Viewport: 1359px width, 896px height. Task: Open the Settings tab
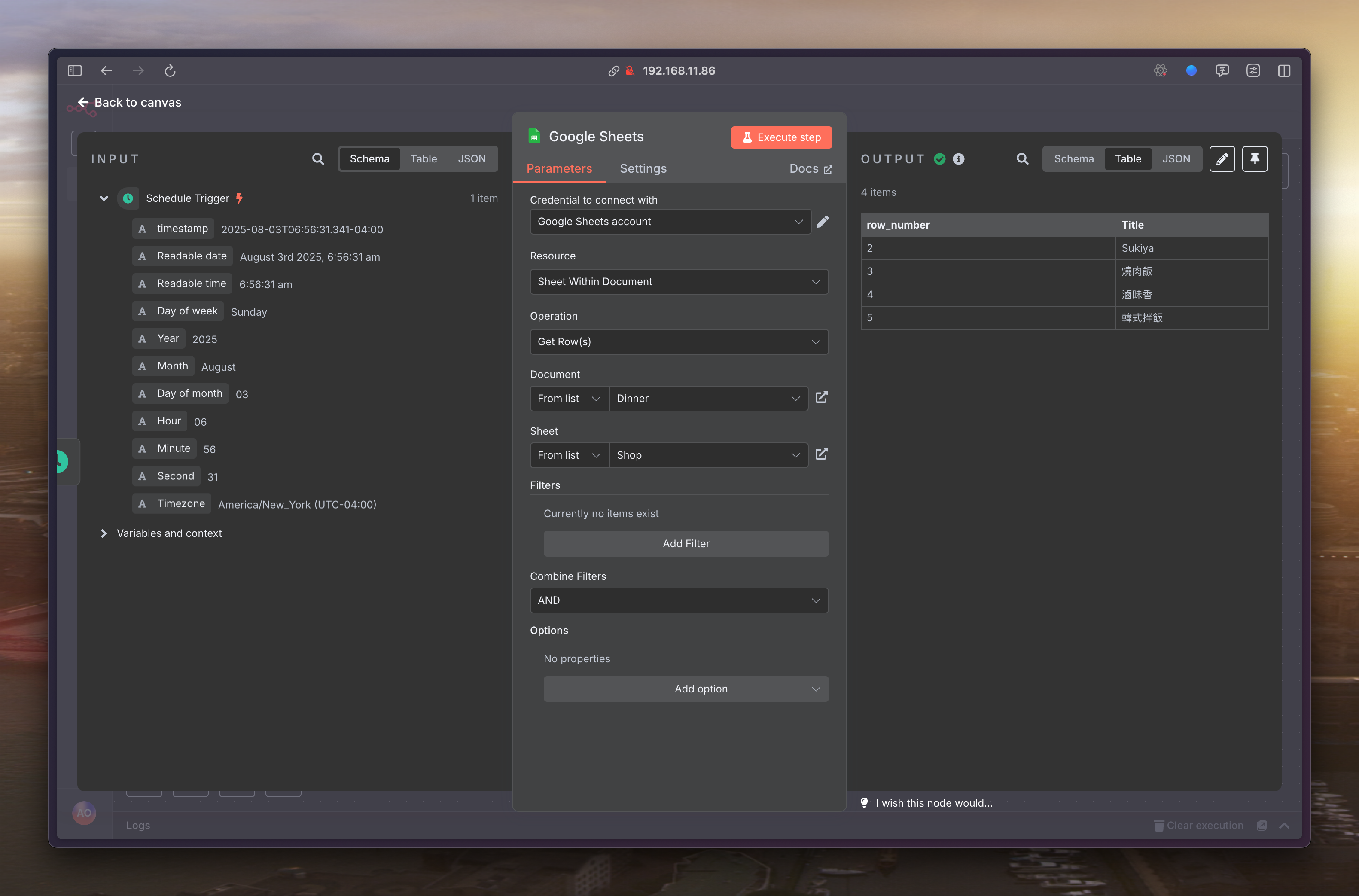(x=643, y=168)
